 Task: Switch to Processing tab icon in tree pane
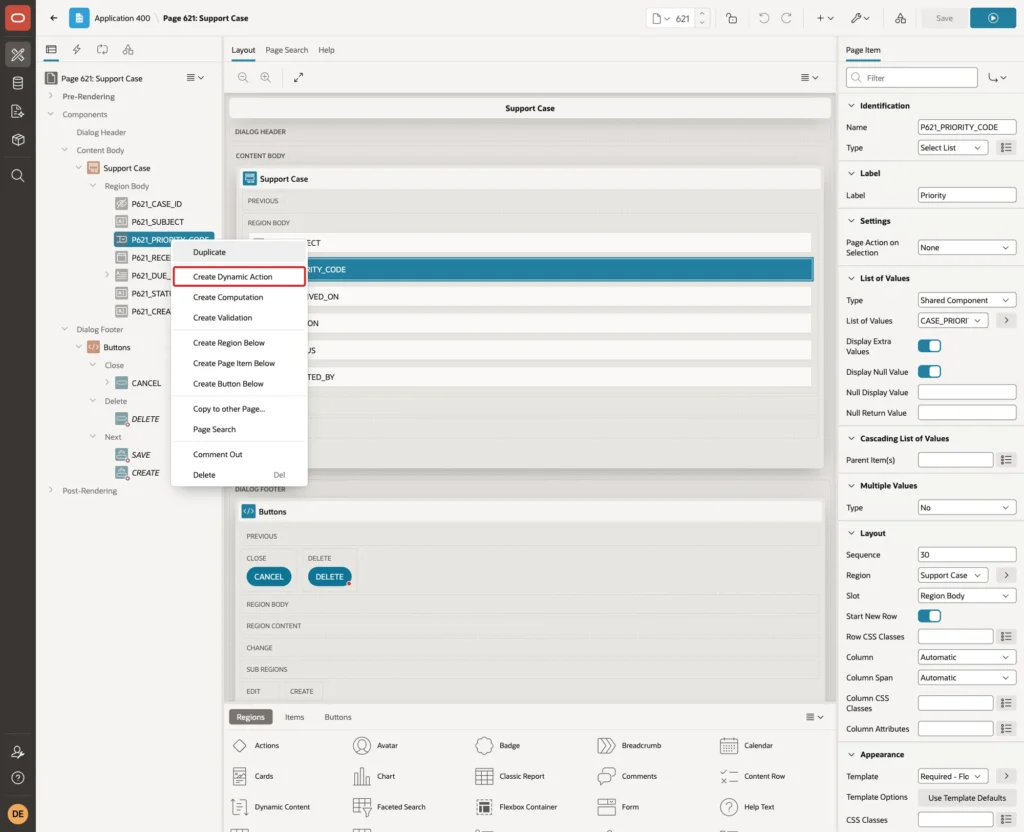point(103,50)
